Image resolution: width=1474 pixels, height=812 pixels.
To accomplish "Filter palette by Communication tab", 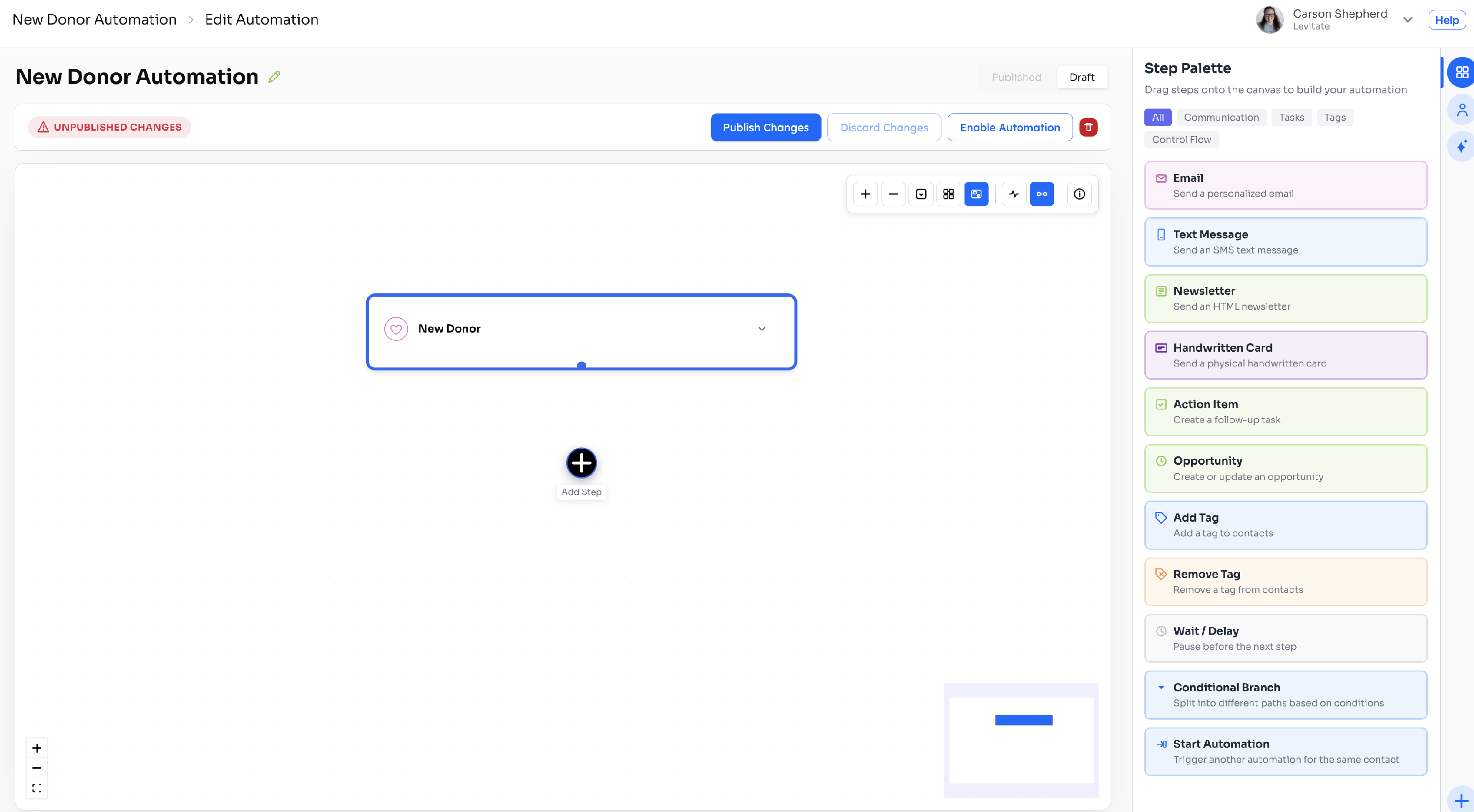I will coord(1220,117).
